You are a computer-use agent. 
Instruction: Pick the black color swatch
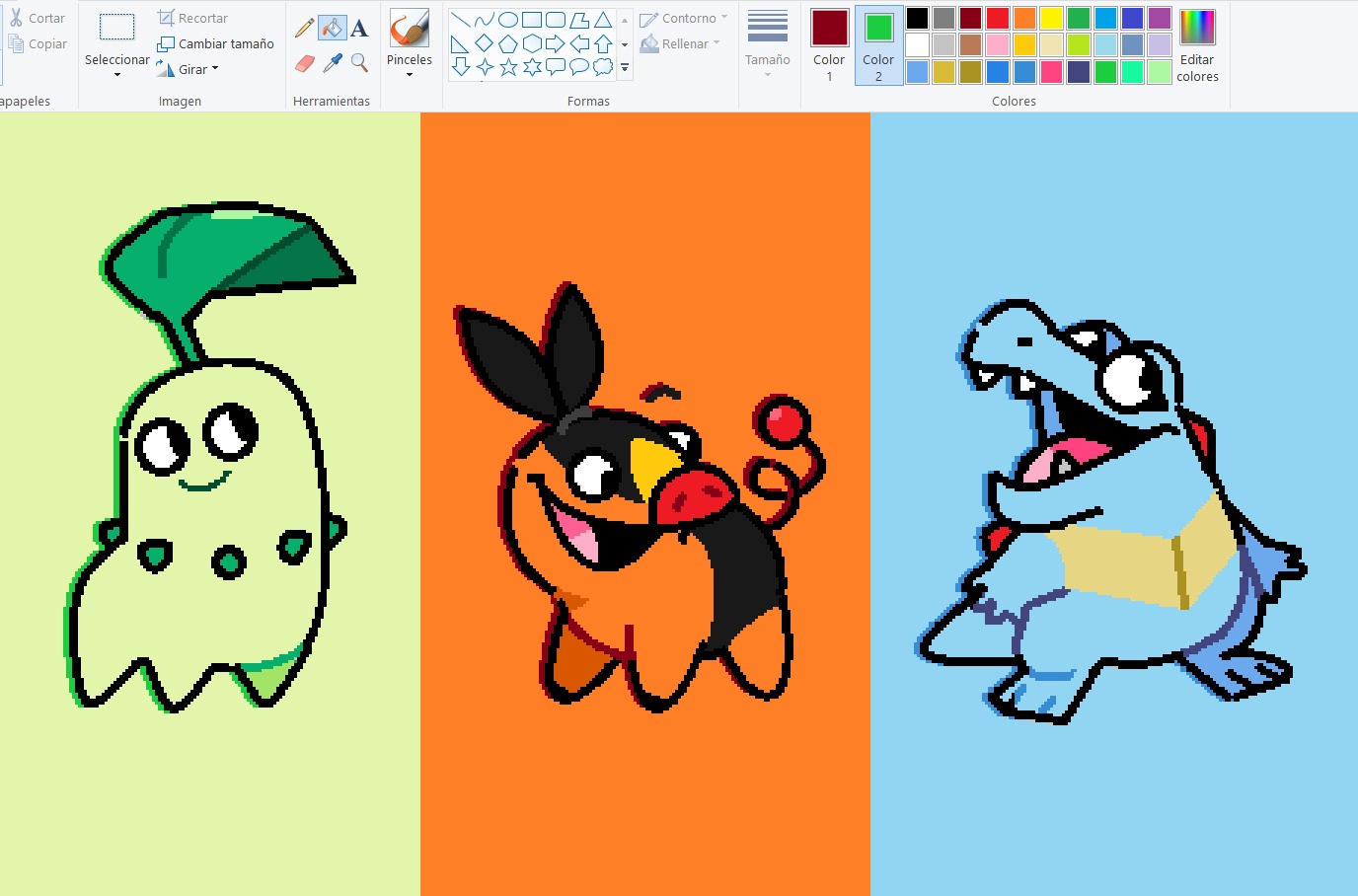coord(917,19)
